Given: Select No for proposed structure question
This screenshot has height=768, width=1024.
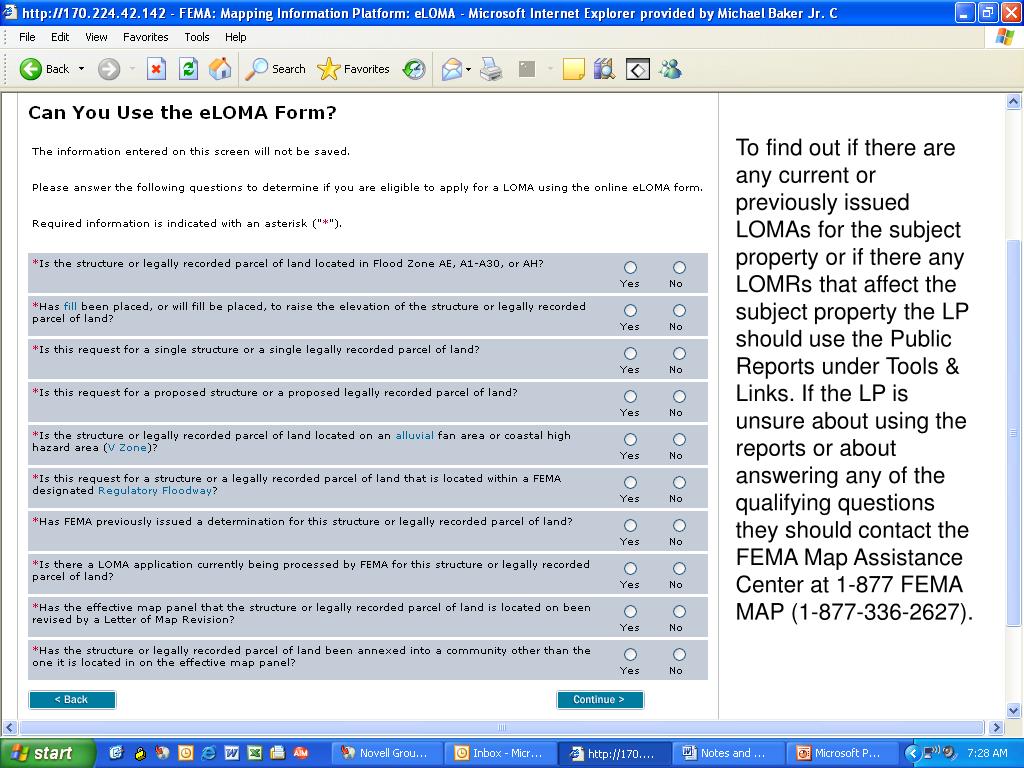Looking at the screenshot, I should (x=679, y=396).
